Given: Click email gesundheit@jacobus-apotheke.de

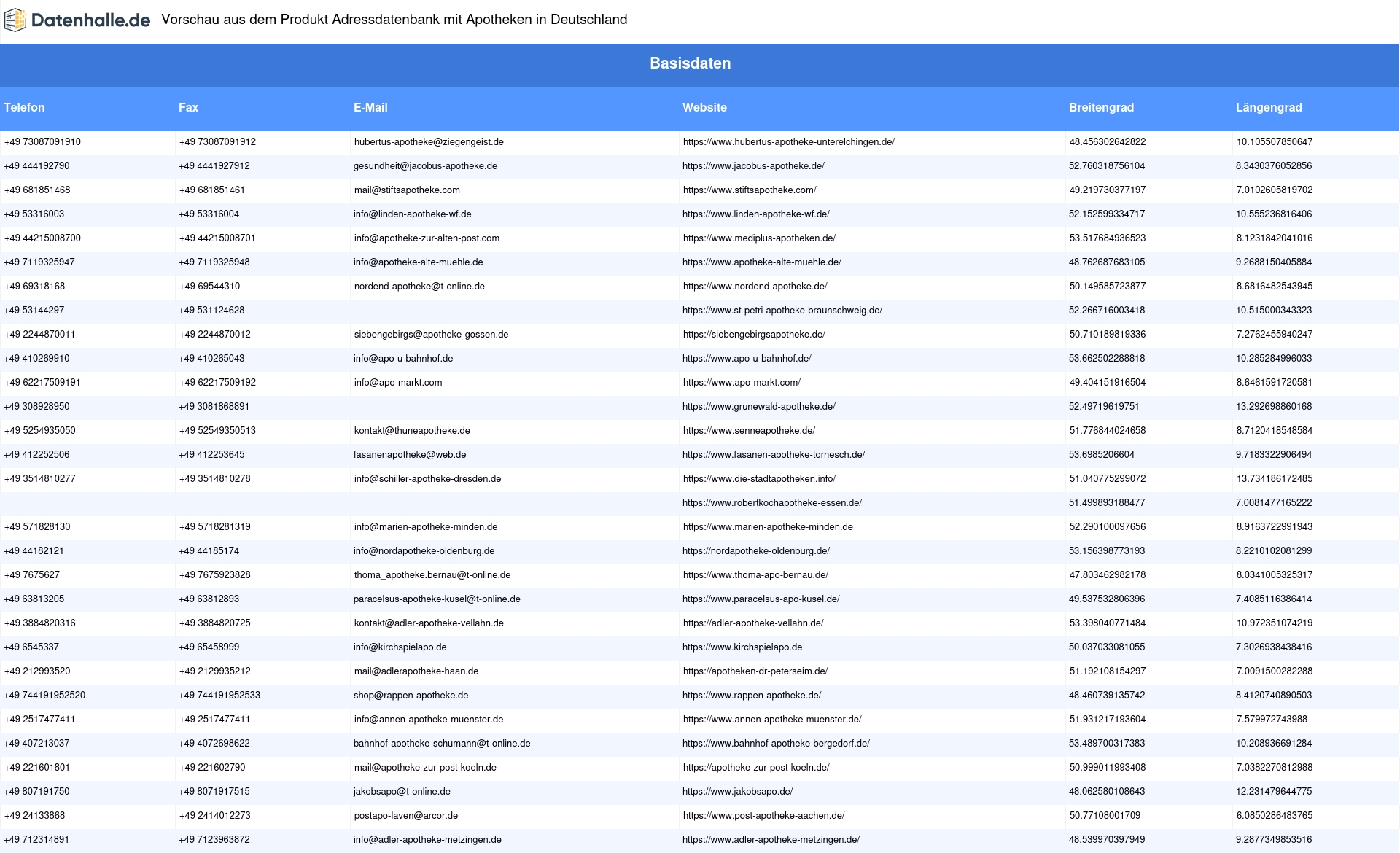Looking at the screenshot, I should pos(425,166).
